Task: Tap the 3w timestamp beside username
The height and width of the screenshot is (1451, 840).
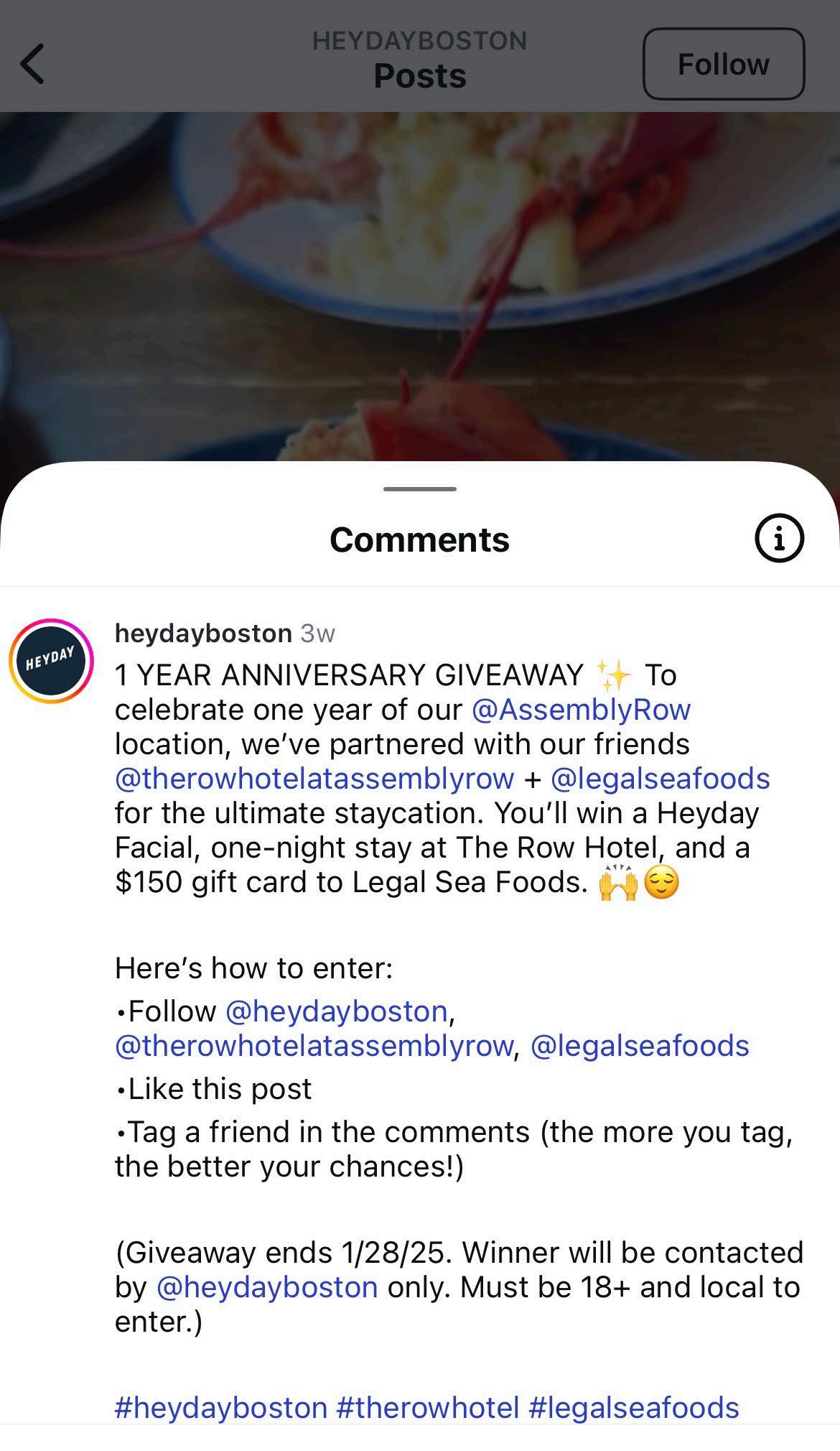Action: click(317, 634)
